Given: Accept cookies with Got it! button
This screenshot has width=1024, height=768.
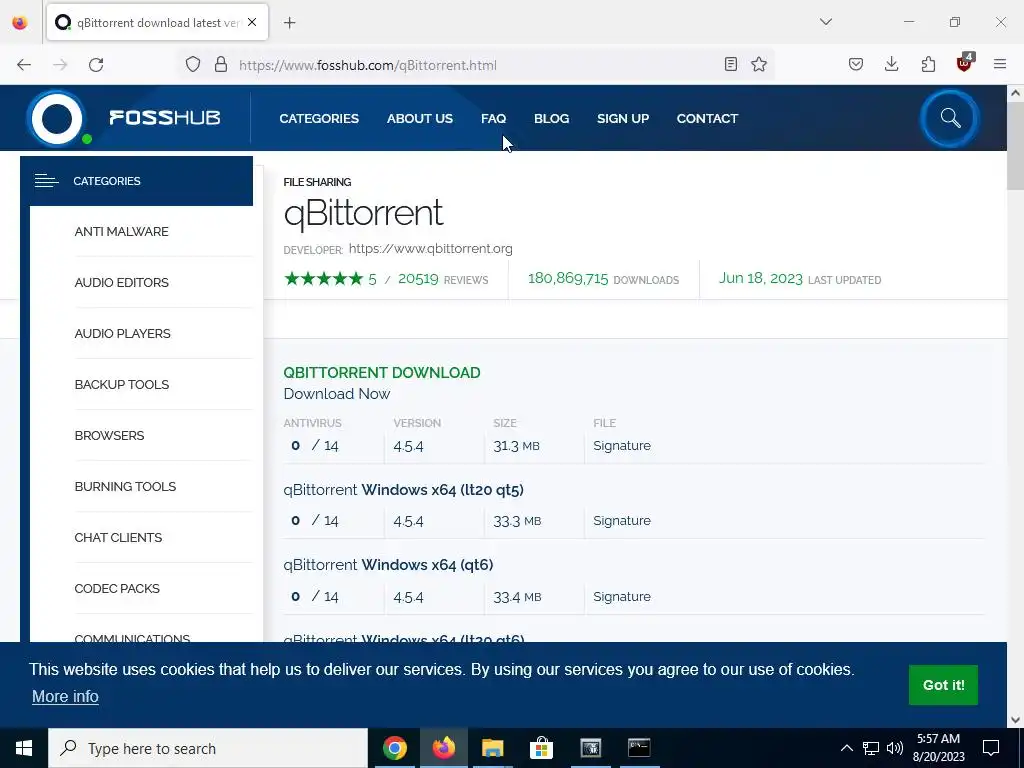Looking at the screenshot, I should [943, 685].
